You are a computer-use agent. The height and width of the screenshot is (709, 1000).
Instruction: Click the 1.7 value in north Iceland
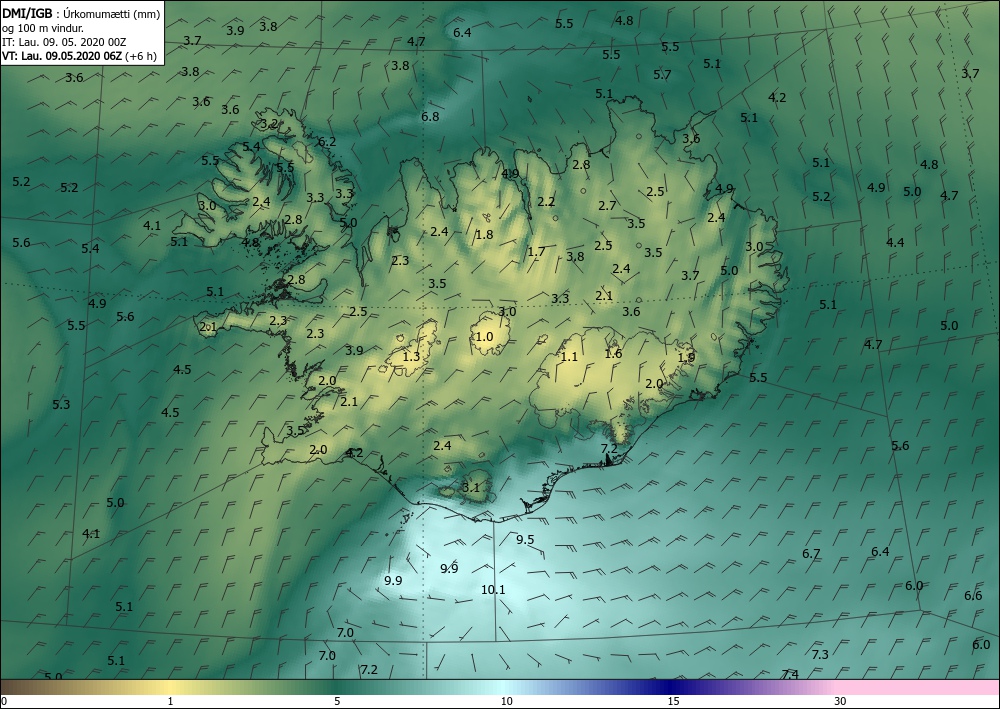click(536, 251)
